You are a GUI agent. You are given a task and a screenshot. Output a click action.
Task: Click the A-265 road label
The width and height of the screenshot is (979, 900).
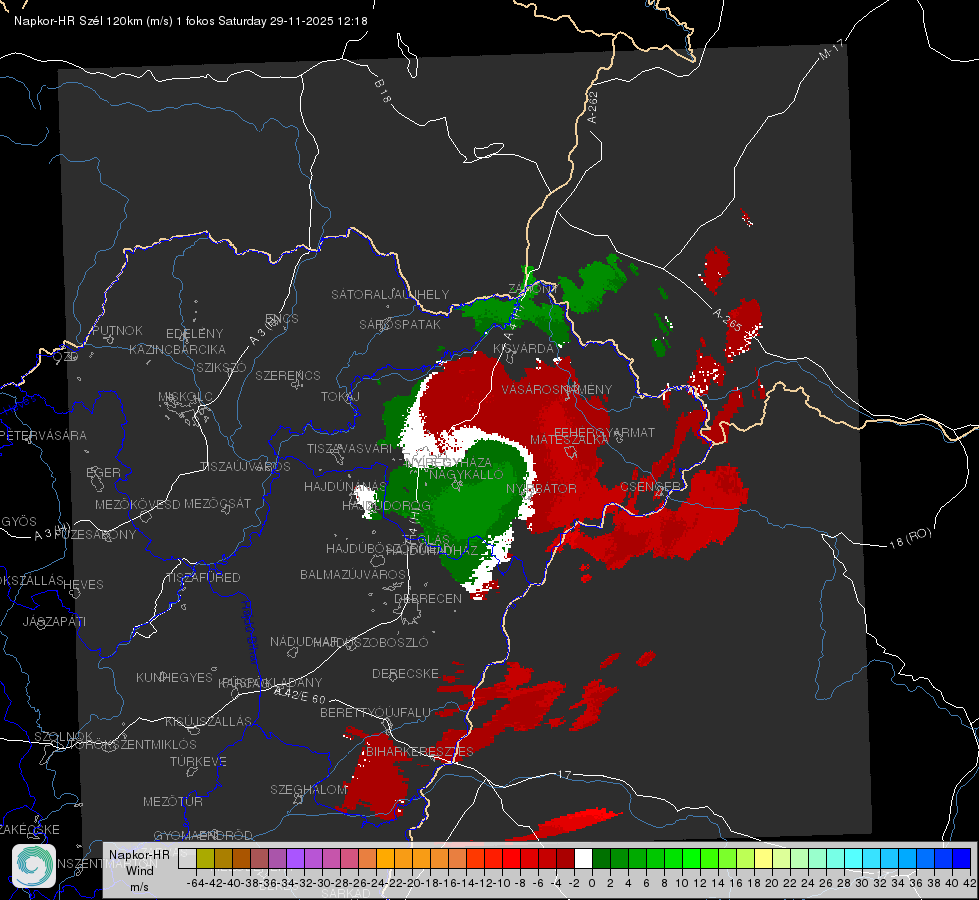point(727,320)
